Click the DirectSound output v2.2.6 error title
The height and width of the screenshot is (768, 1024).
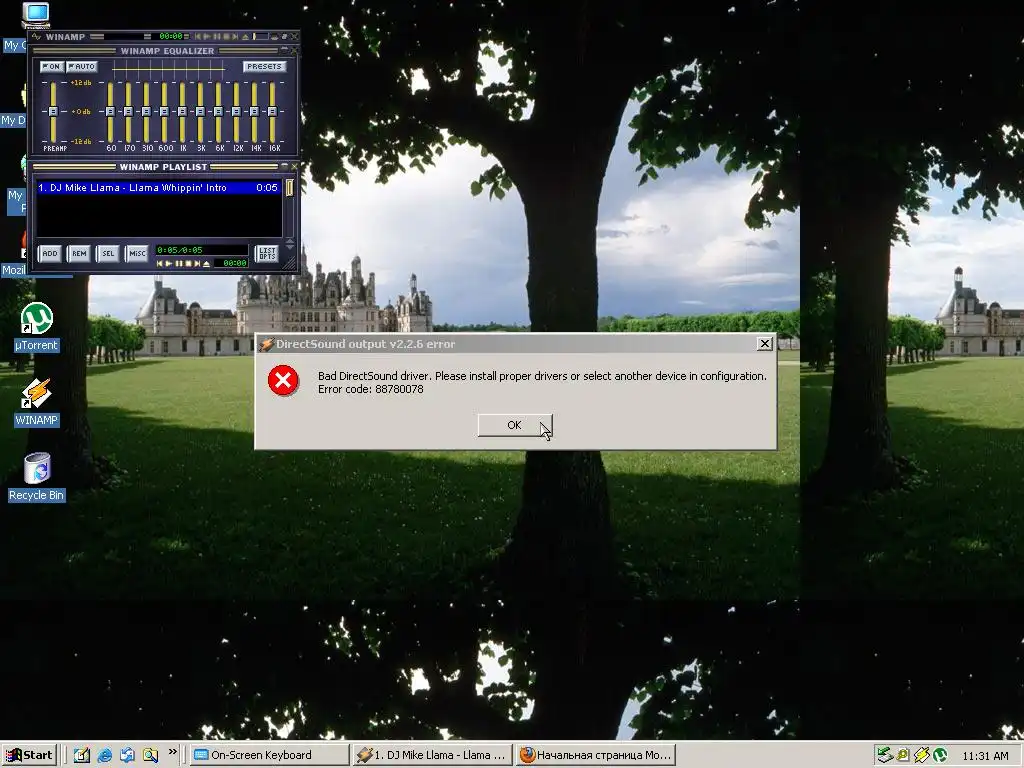[365, 344]
